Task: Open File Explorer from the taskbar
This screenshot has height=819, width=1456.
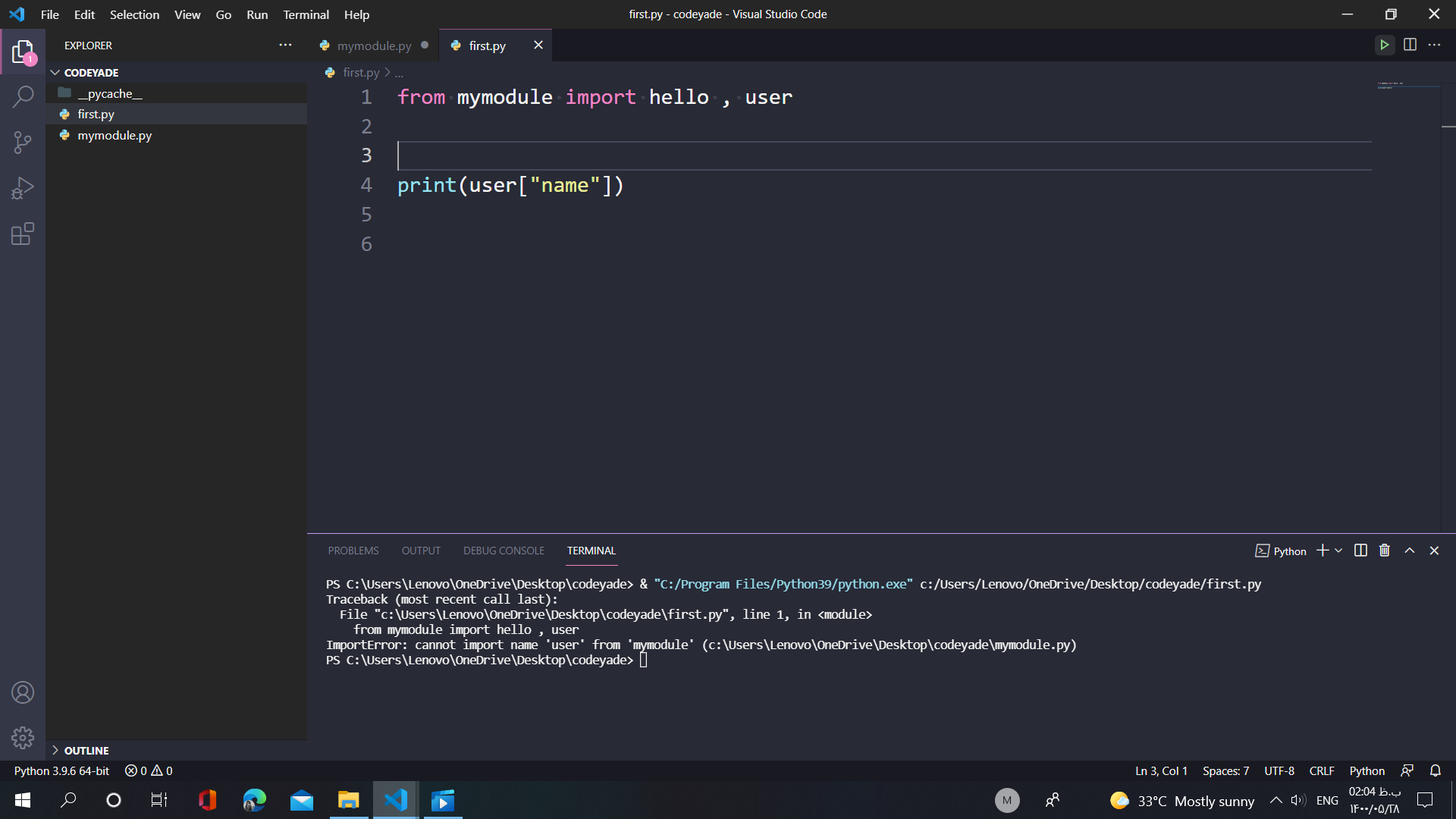Action: [x=348, y=800]
